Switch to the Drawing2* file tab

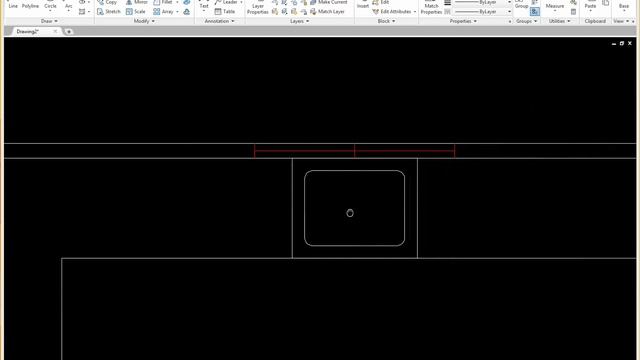point(27,31)
